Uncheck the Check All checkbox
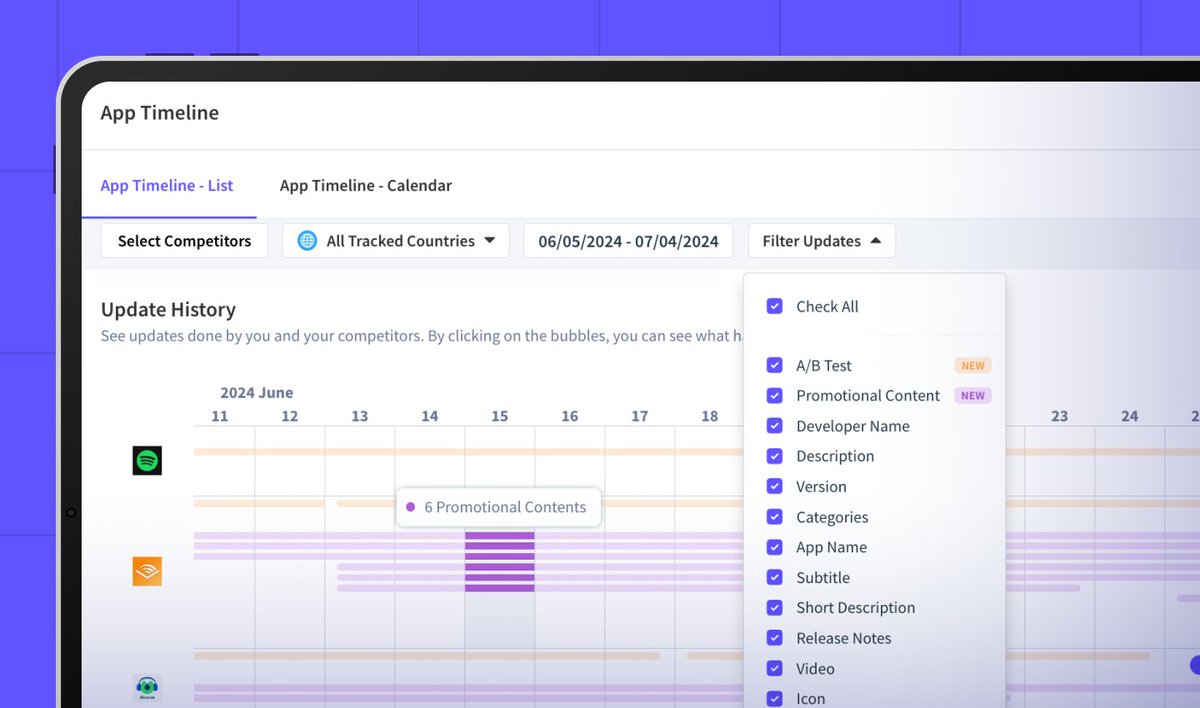 tap(774, 306)
